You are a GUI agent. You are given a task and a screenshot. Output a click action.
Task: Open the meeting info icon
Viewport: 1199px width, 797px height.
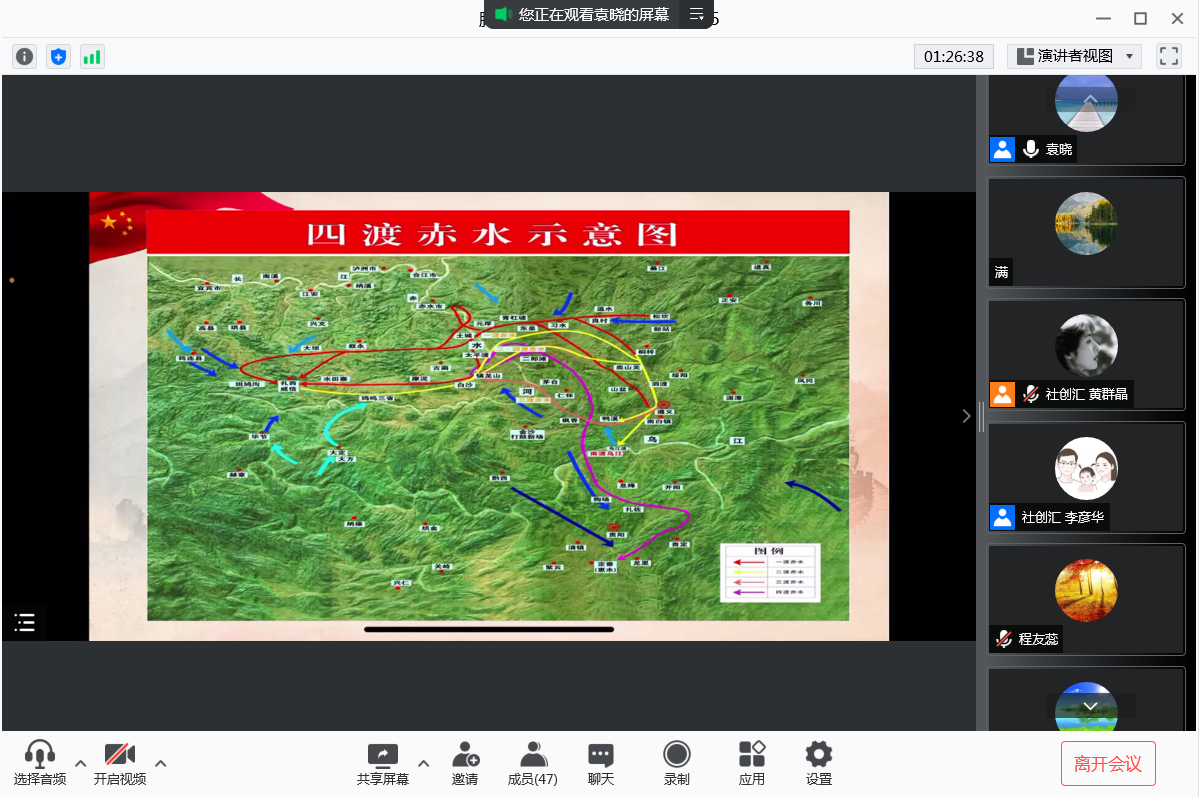(25, 57)
